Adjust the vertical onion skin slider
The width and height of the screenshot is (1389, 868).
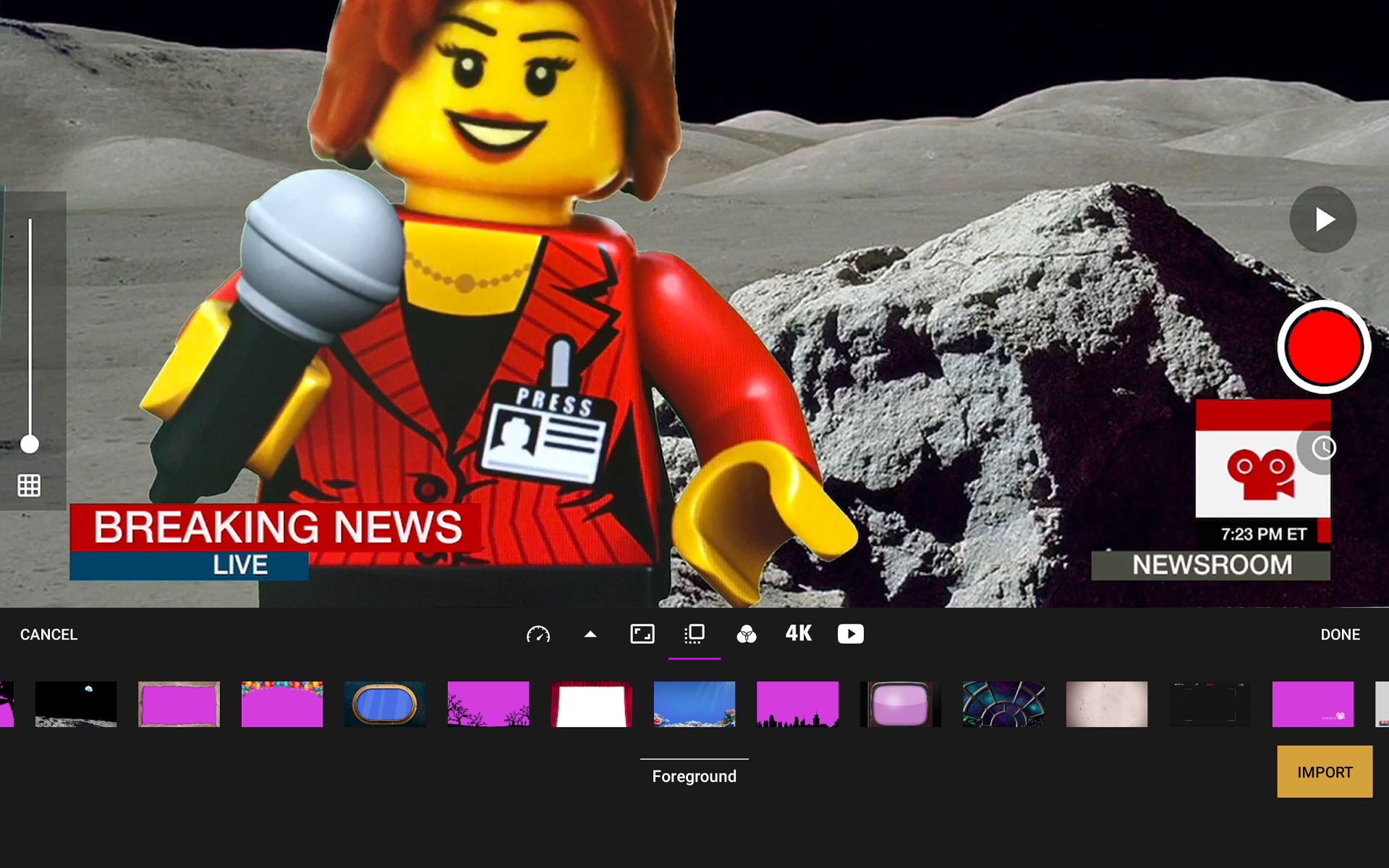[x=30, y=443]
